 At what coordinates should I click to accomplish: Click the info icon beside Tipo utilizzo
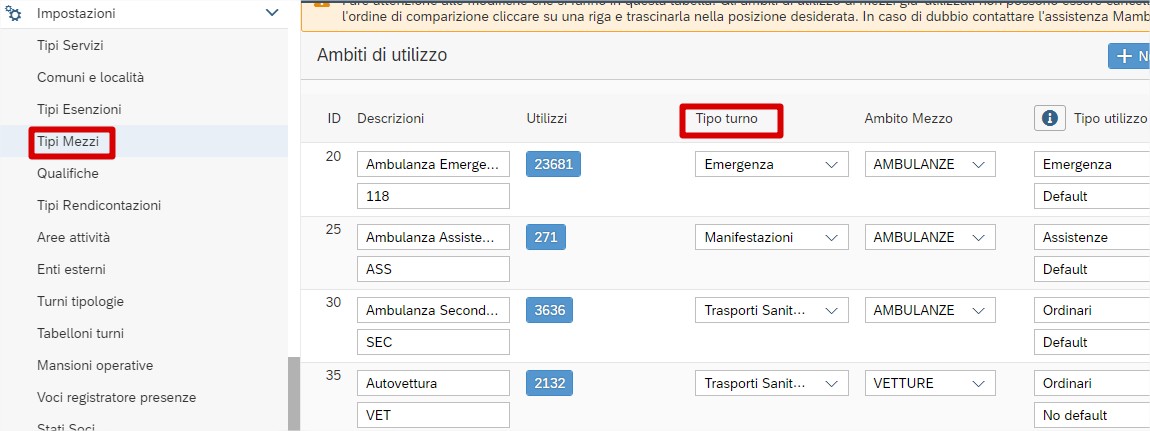pyautogui.click(x=1049, y=118)
